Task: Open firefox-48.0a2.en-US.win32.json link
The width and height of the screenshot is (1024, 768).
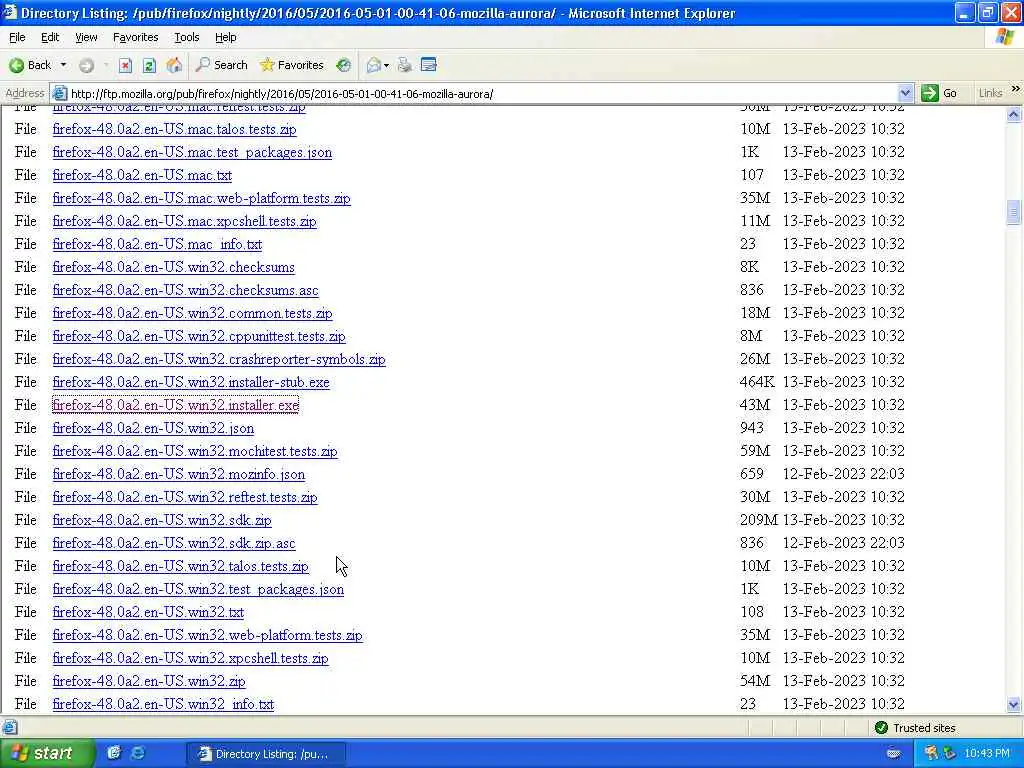Action: click(153, 428)
